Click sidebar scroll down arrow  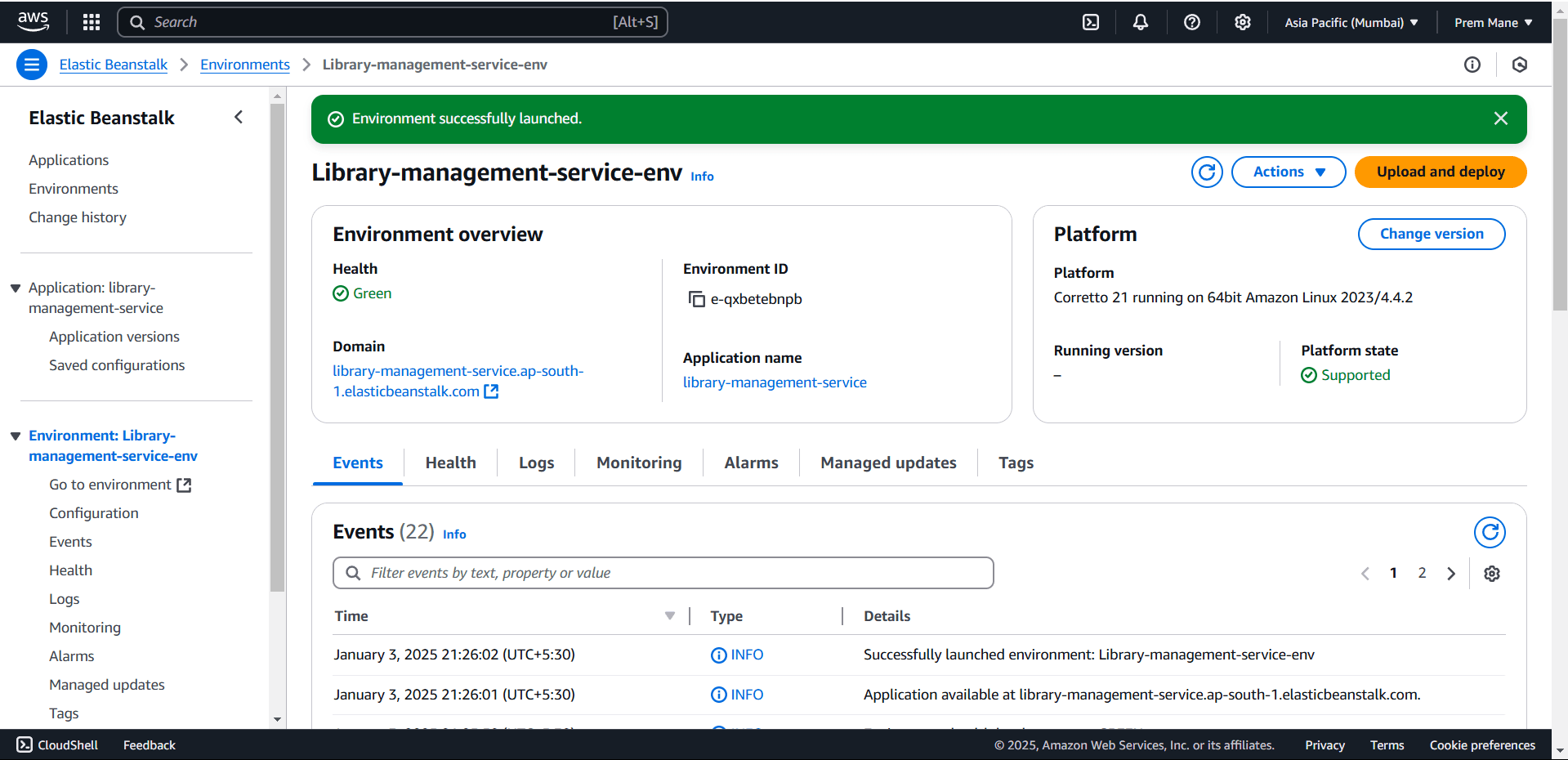277,720
